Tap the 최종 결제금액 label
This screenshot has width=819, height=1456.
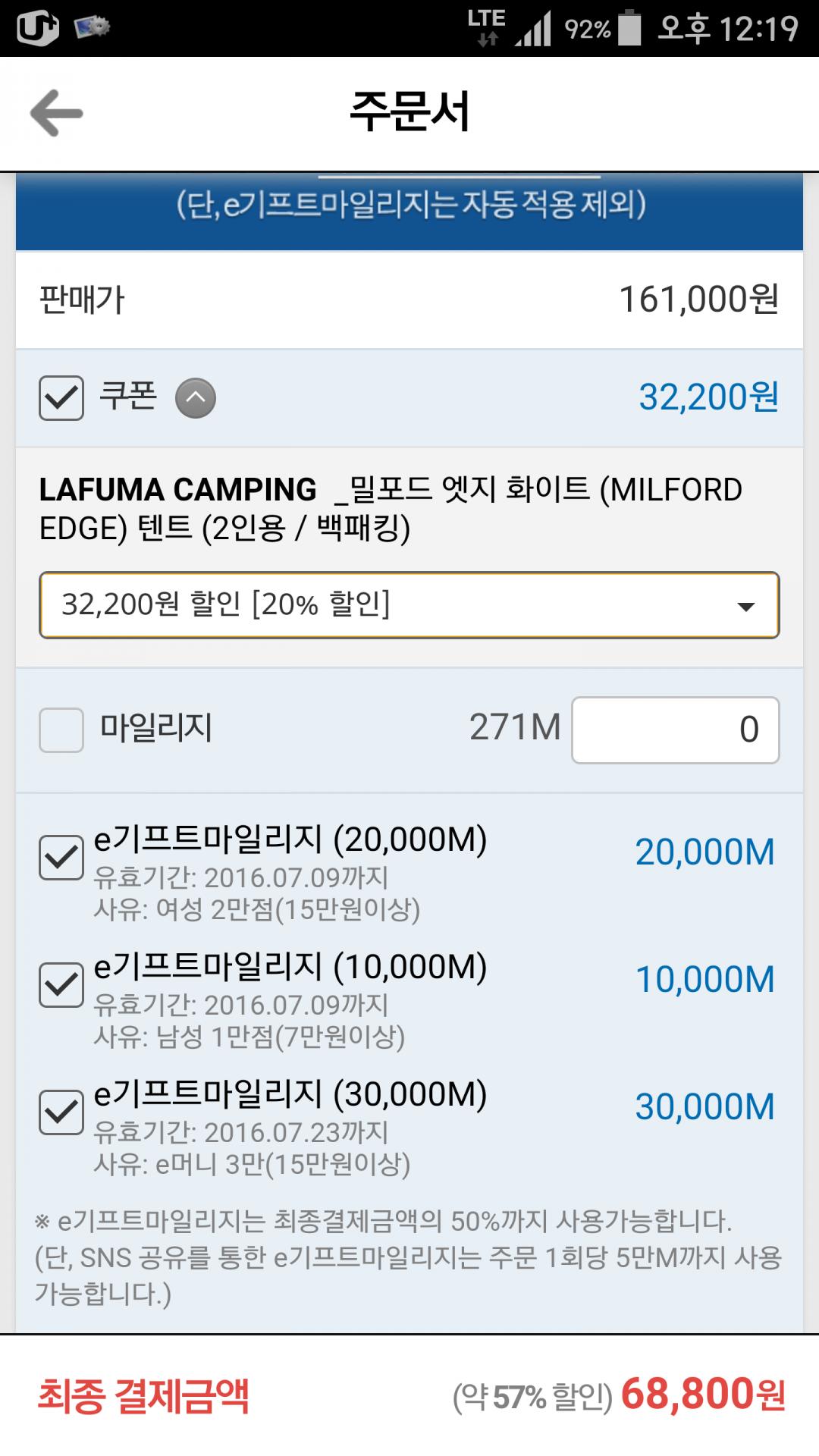click(143, 1396)
